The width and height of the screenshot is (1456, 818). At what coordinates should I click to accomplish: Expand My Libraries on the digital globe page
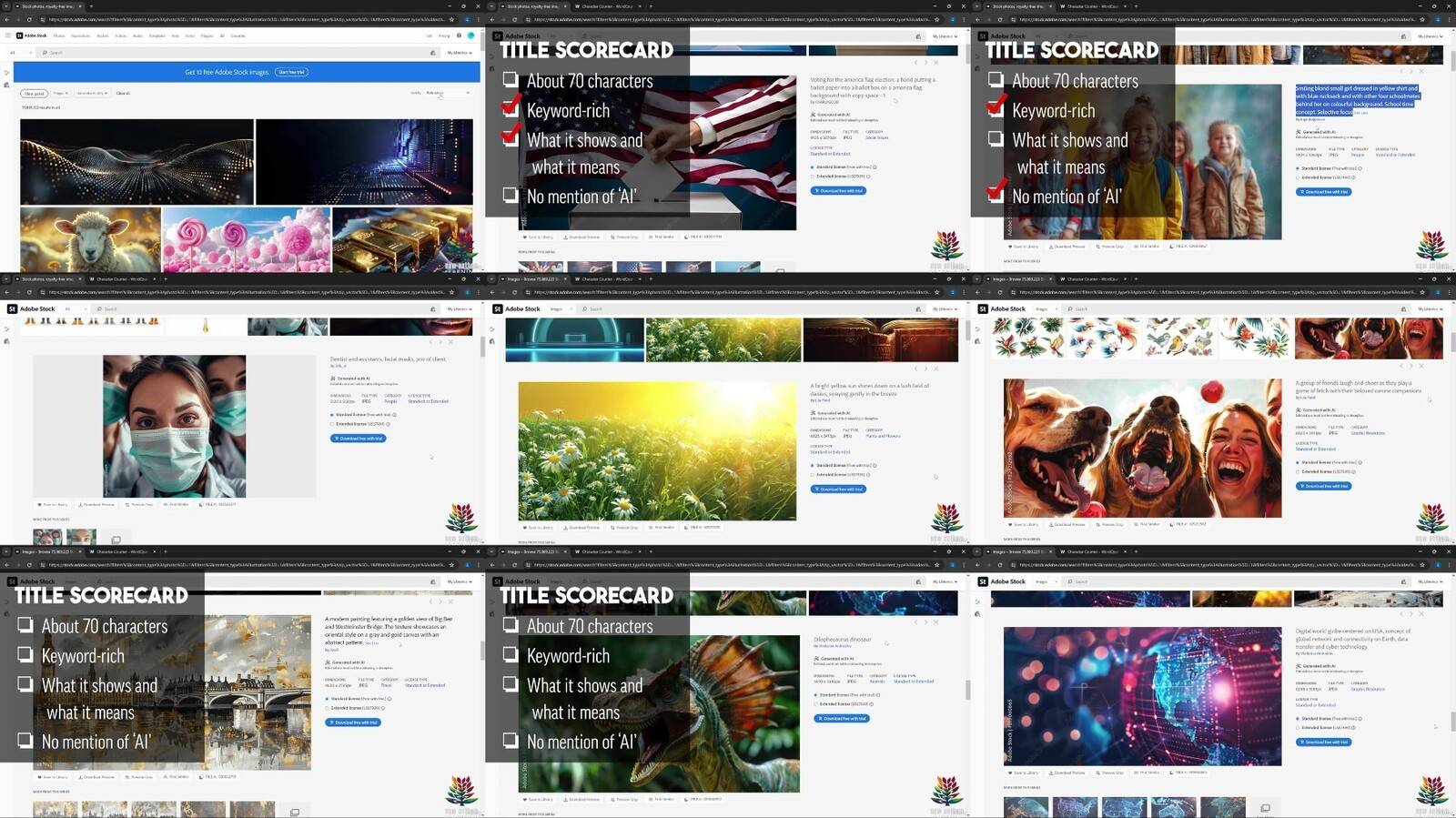[1430, 581]
